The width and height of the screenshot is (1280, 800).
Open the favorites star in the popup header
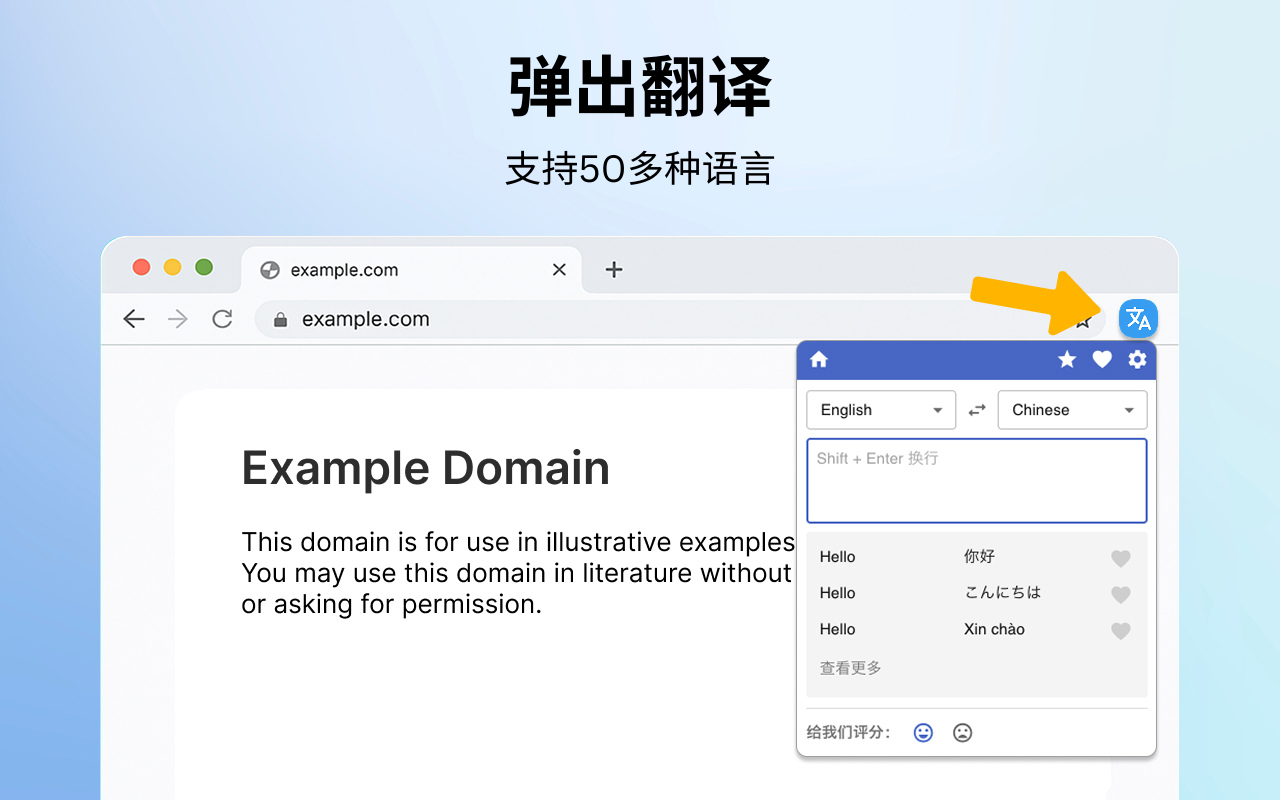click(x=1066, y=359)
